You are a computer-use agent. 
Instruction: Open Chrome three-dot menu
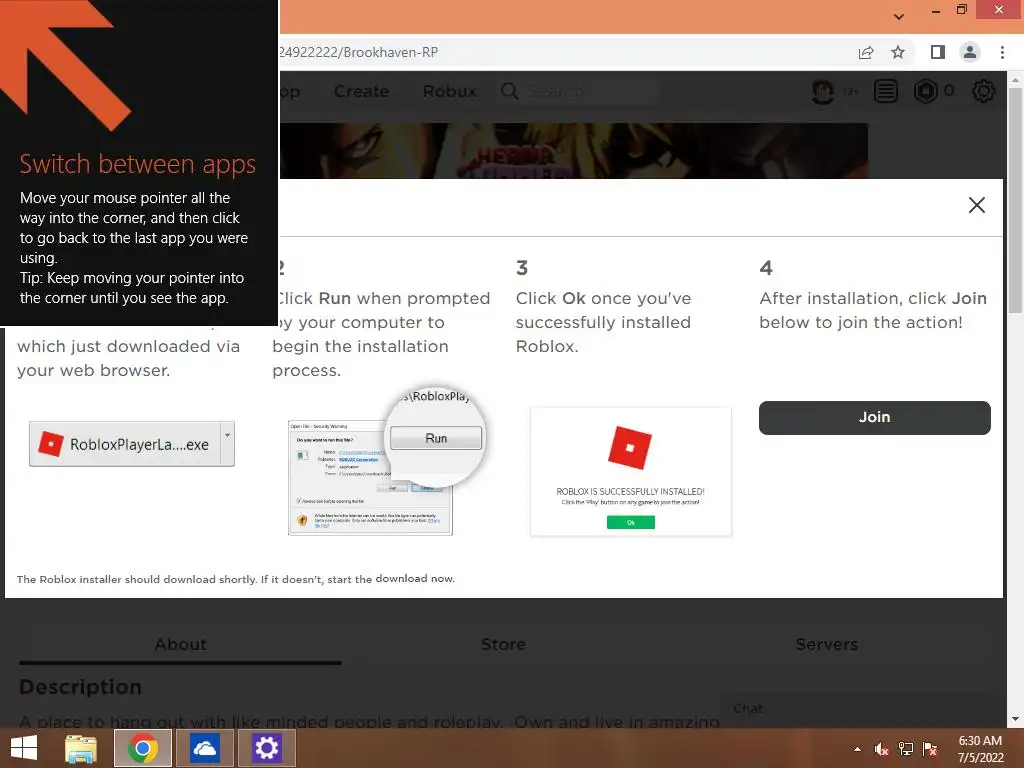(x=1002, y=52)
